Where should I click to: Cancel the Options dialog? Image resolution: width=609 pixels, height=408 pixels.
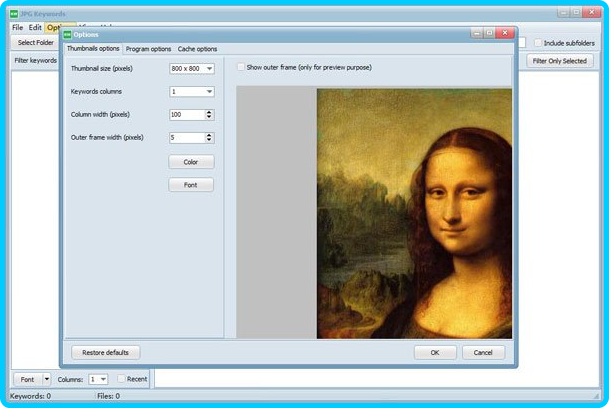(x=483, y=352)
